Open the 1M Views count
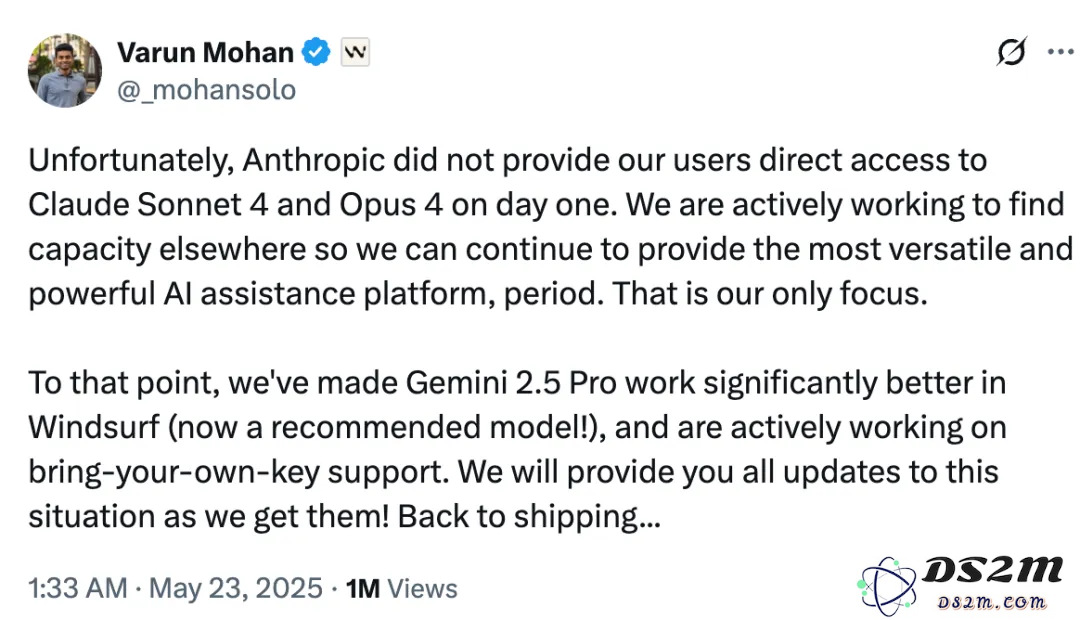 tap(401, 588)
